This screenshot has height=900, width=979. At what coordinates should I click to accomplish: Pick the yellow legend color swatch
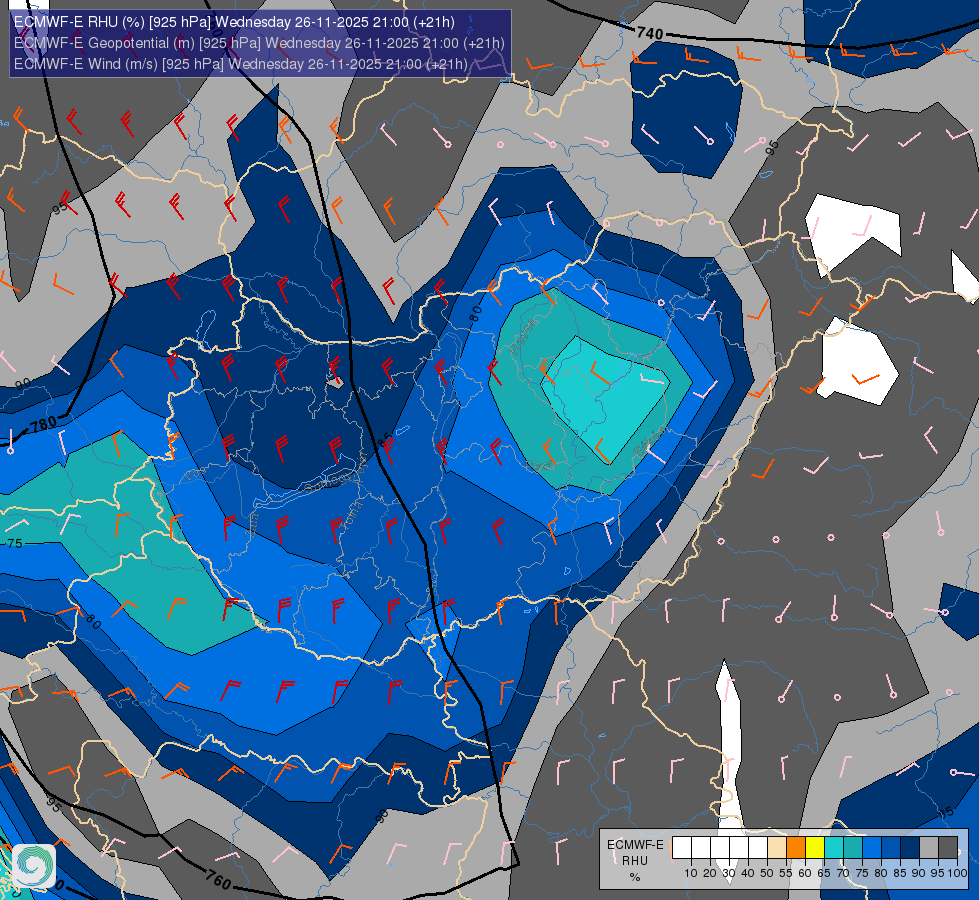click(815, 847)
